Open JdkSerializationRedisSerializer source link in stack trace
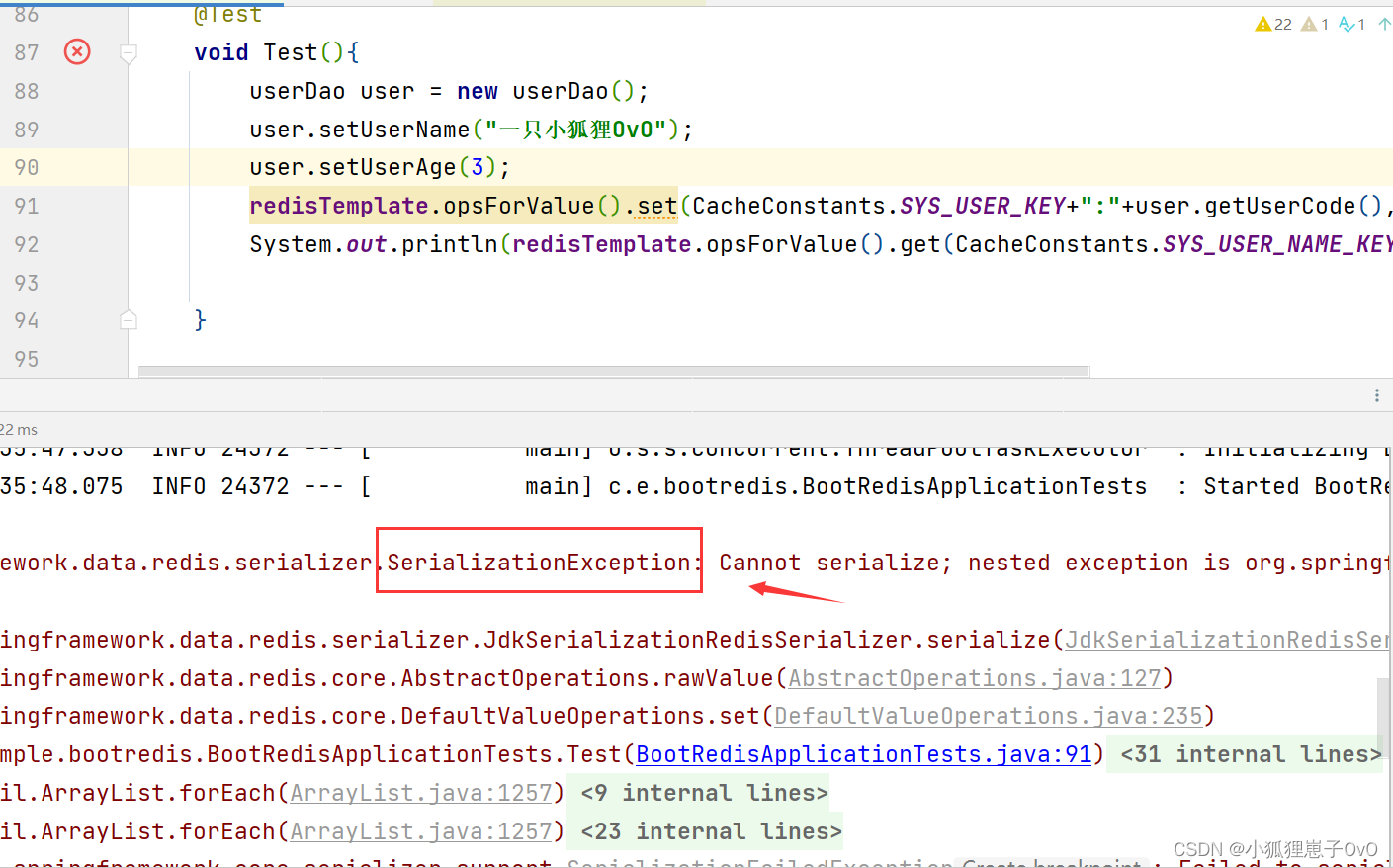The height and width of the screenshot is (868, 1393). pyautogui.click(x=1228, y=640)
